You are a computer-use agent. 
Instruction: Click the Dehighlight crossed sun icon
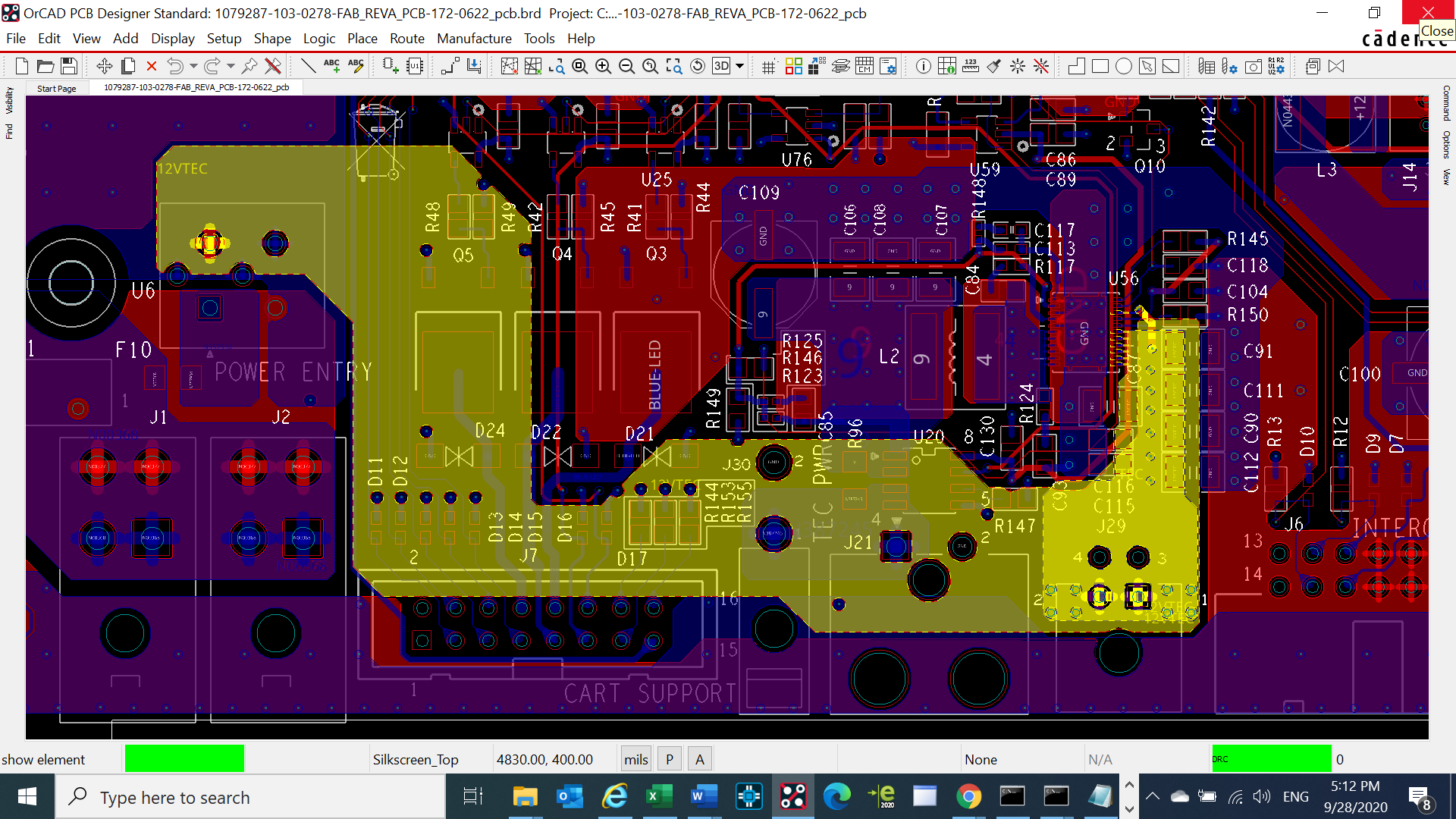[x=1041, y=67]
